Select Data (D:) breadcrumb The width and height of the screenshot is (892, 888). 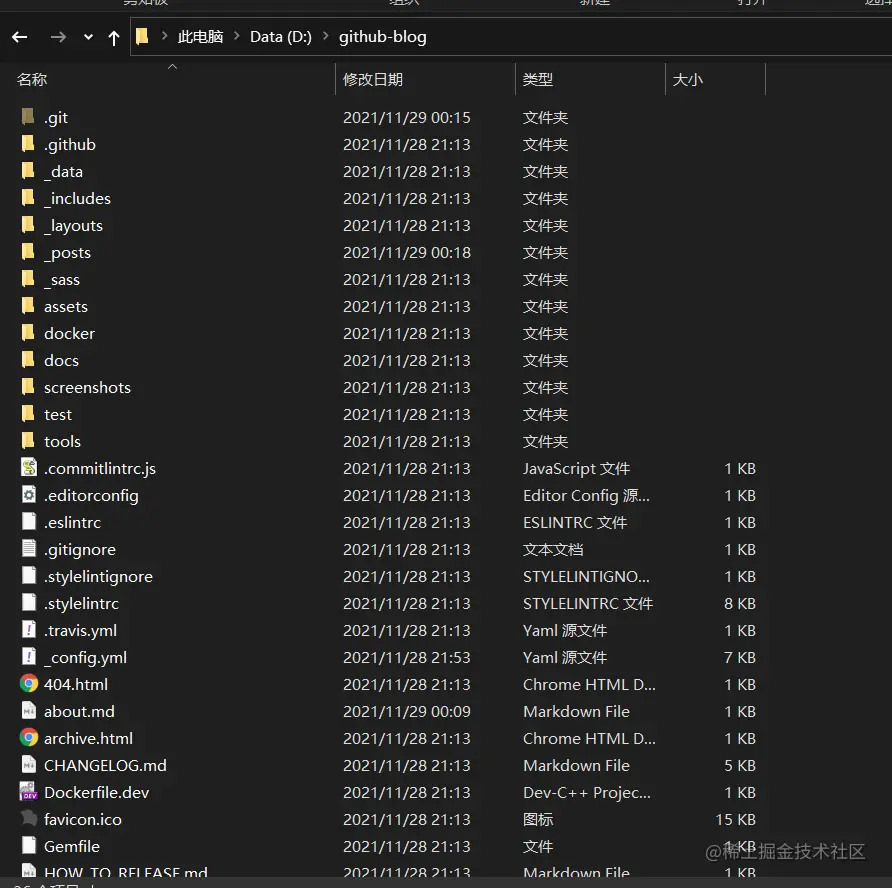point(281,37)
